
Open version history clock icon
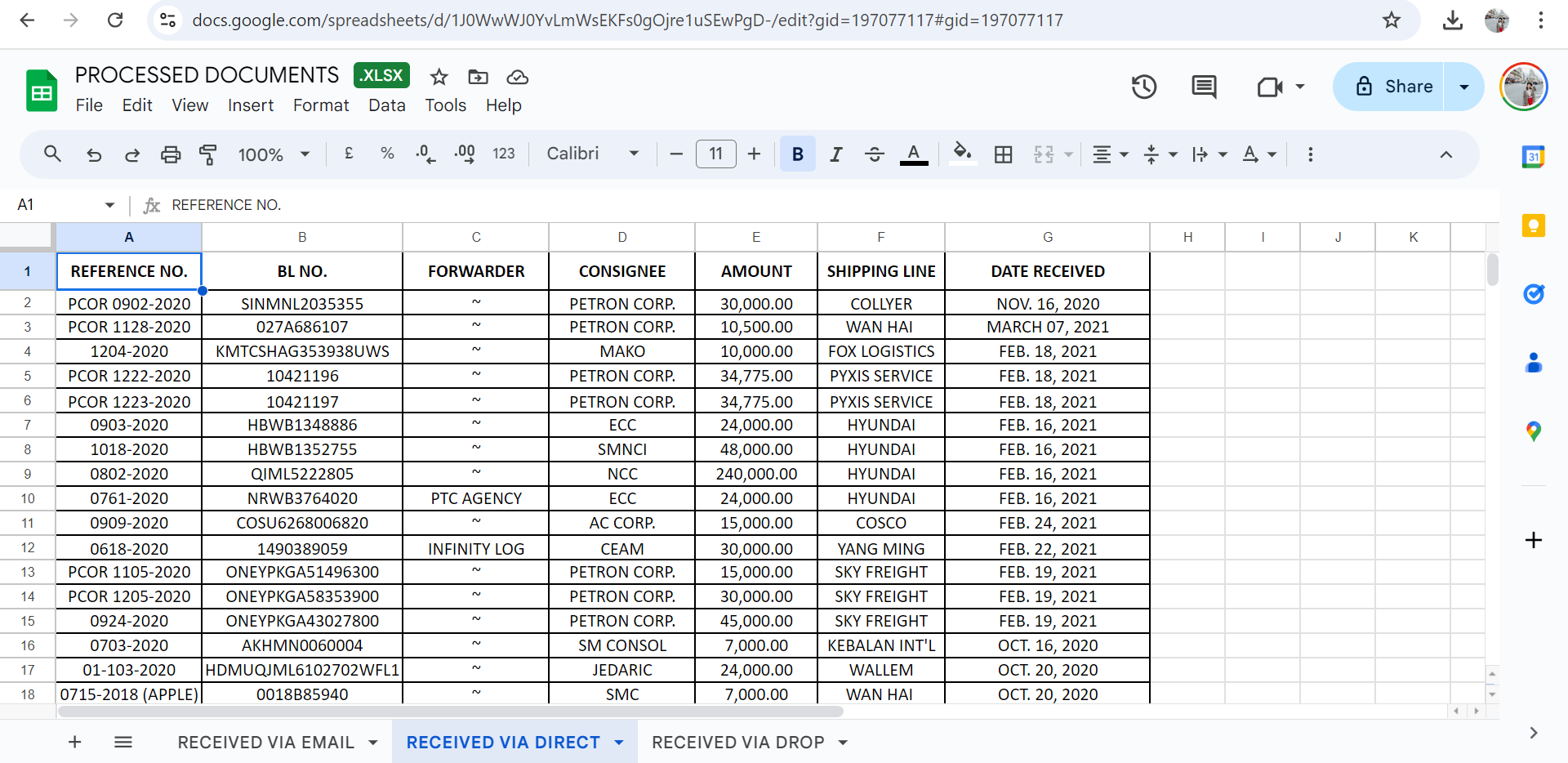point(1144,87)
